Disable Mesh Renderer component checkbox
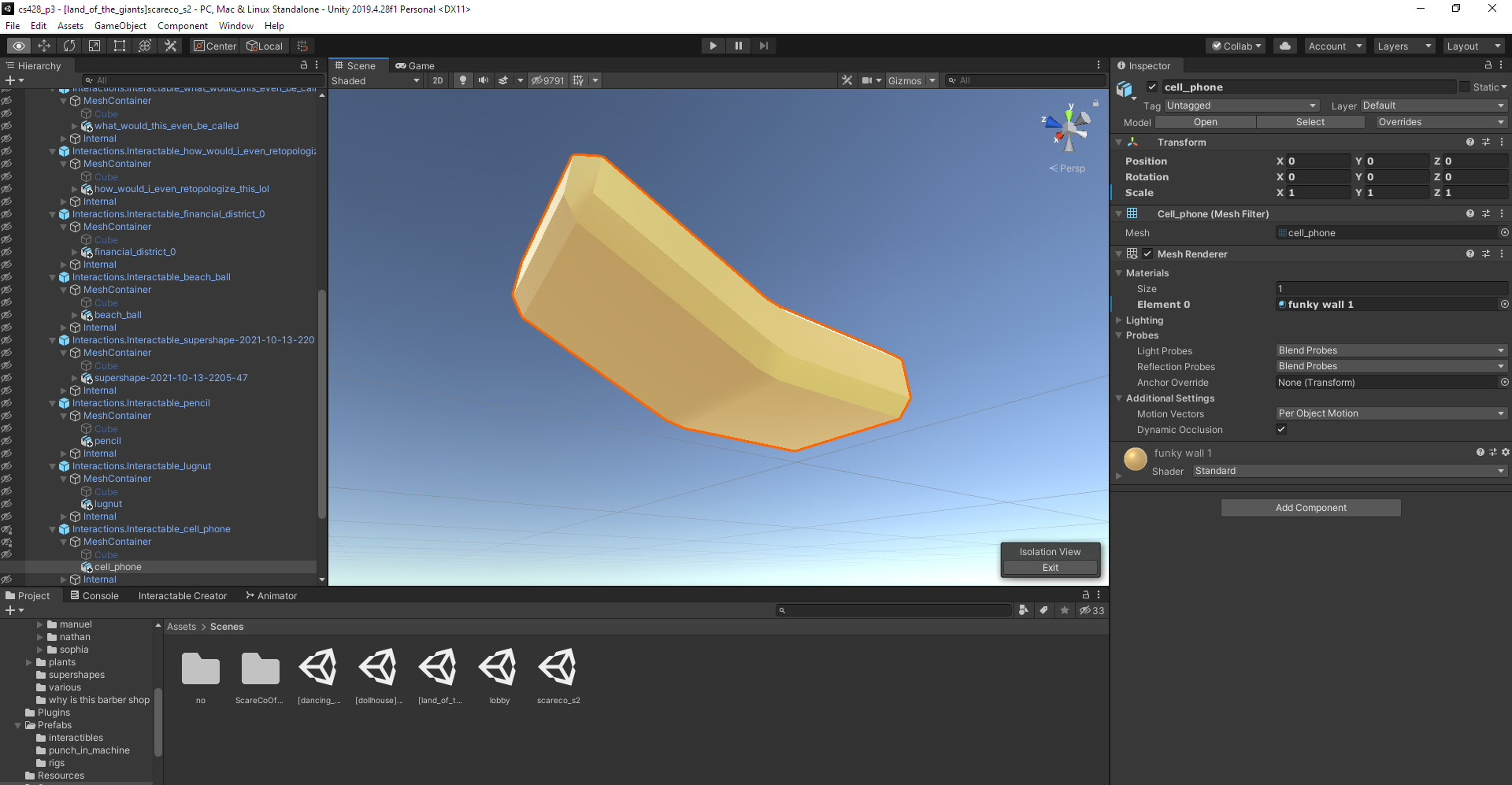 coord(1147,254)
